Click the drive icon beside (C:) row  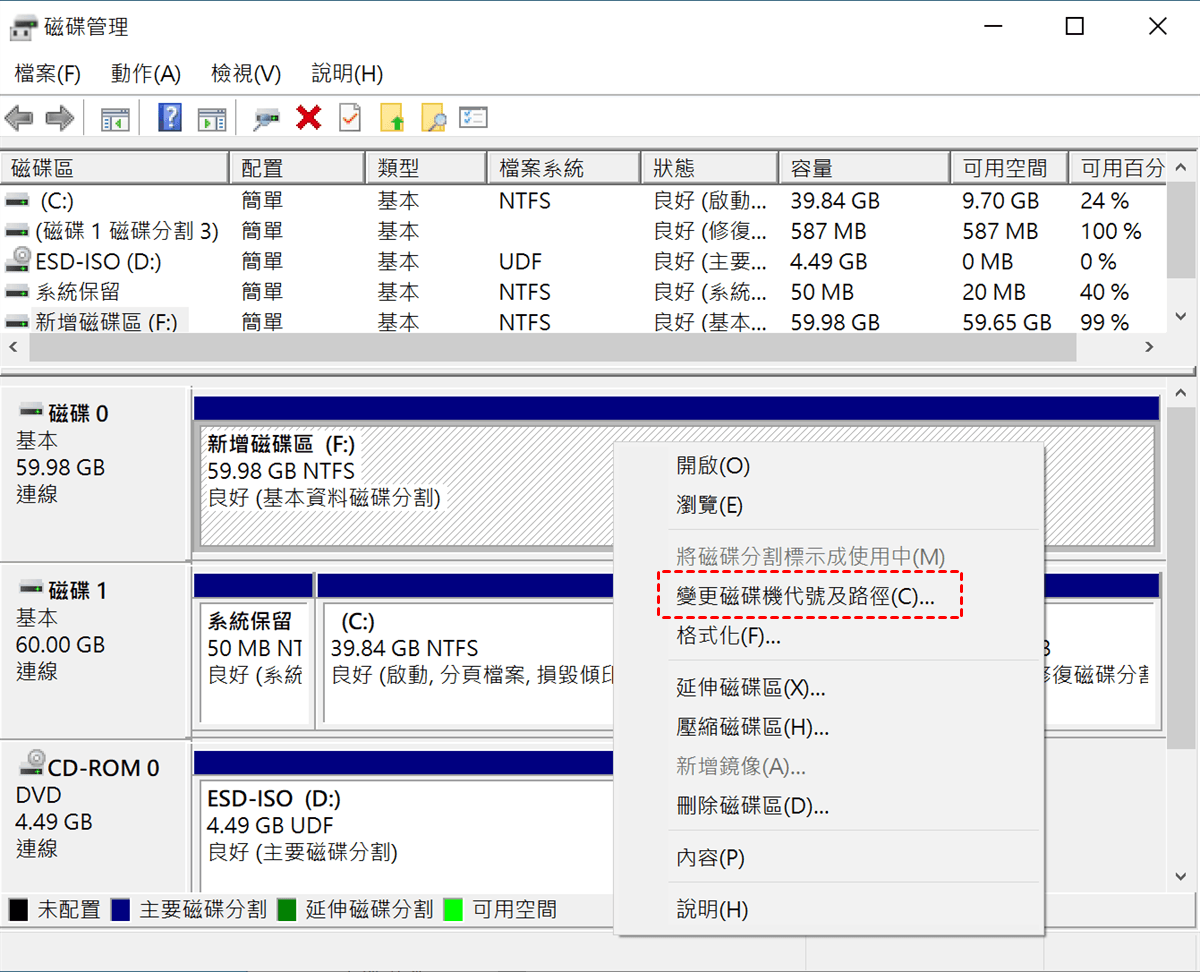(17, 201)
